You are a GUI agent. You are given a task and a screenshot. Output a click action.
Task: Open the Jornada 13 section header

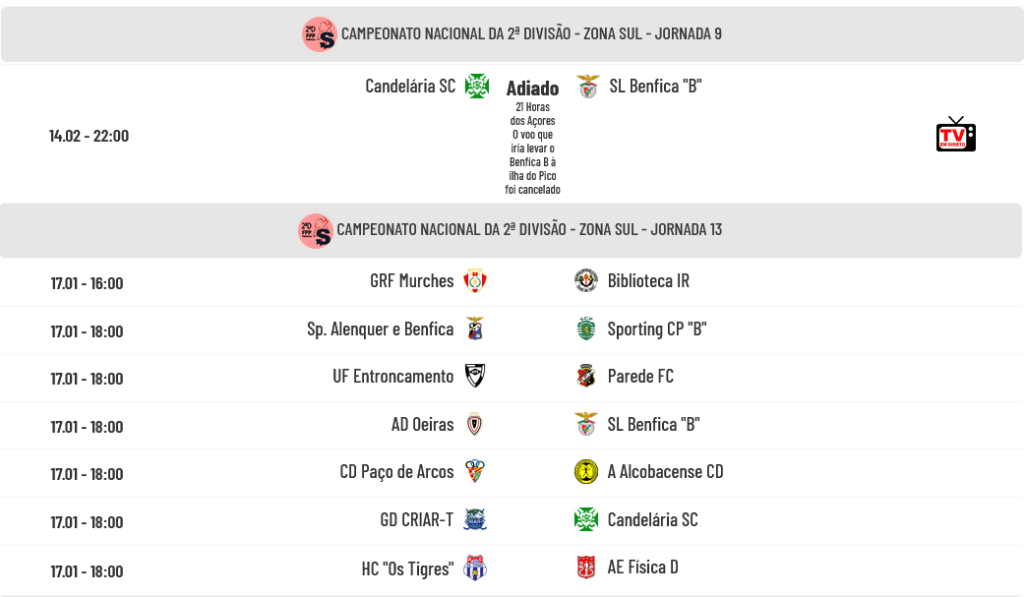click(529, 230)
